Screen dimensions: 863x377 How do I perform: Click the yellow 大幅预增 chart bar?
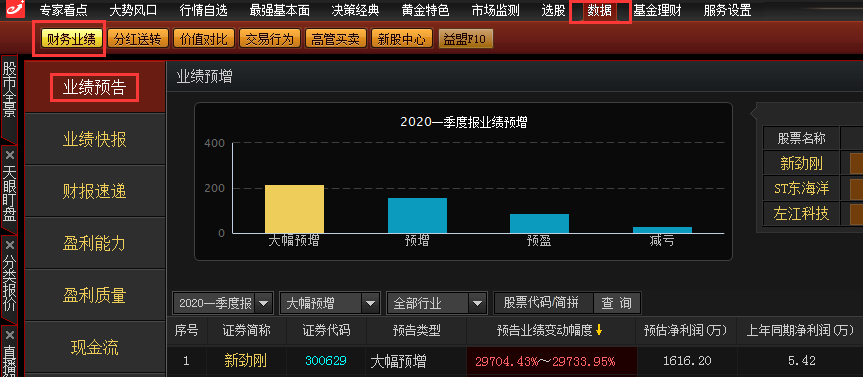[x=294, y=209]
